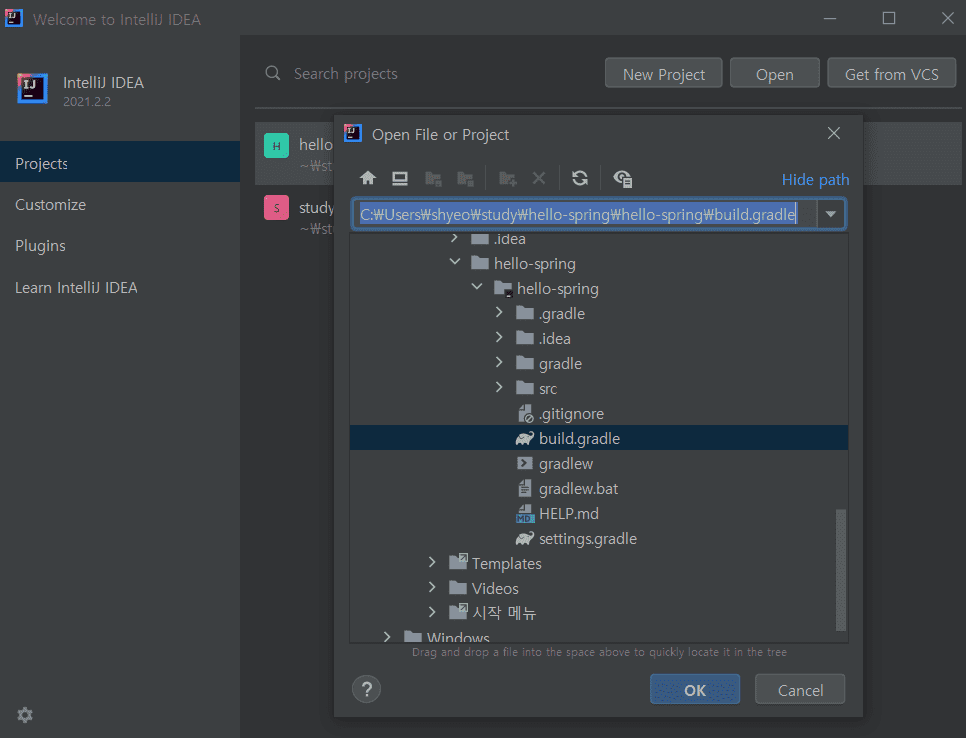The image size is (966, 738).
Task: Select the .gitignore file icon
Action: [x=526, y=414]
